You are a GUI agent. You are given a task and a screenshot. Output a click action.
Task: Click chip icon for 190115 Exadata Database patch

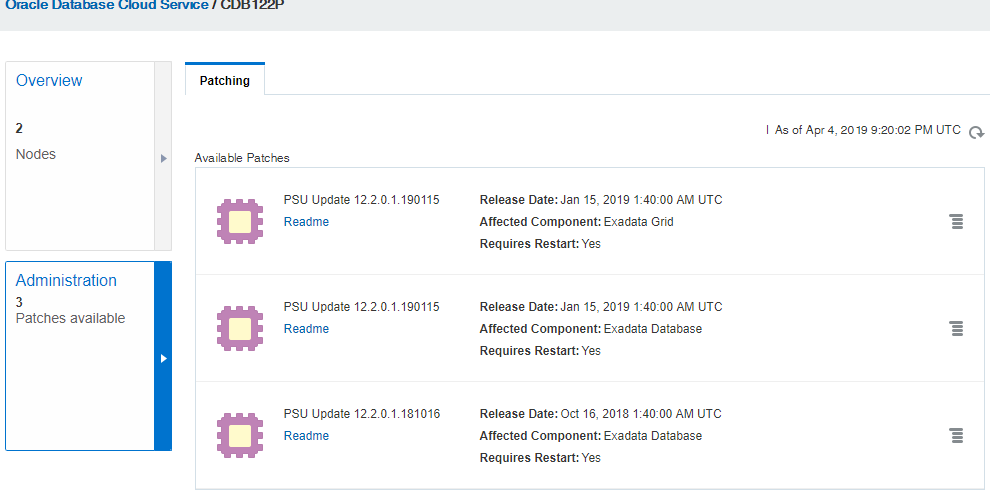pos(240,328)
